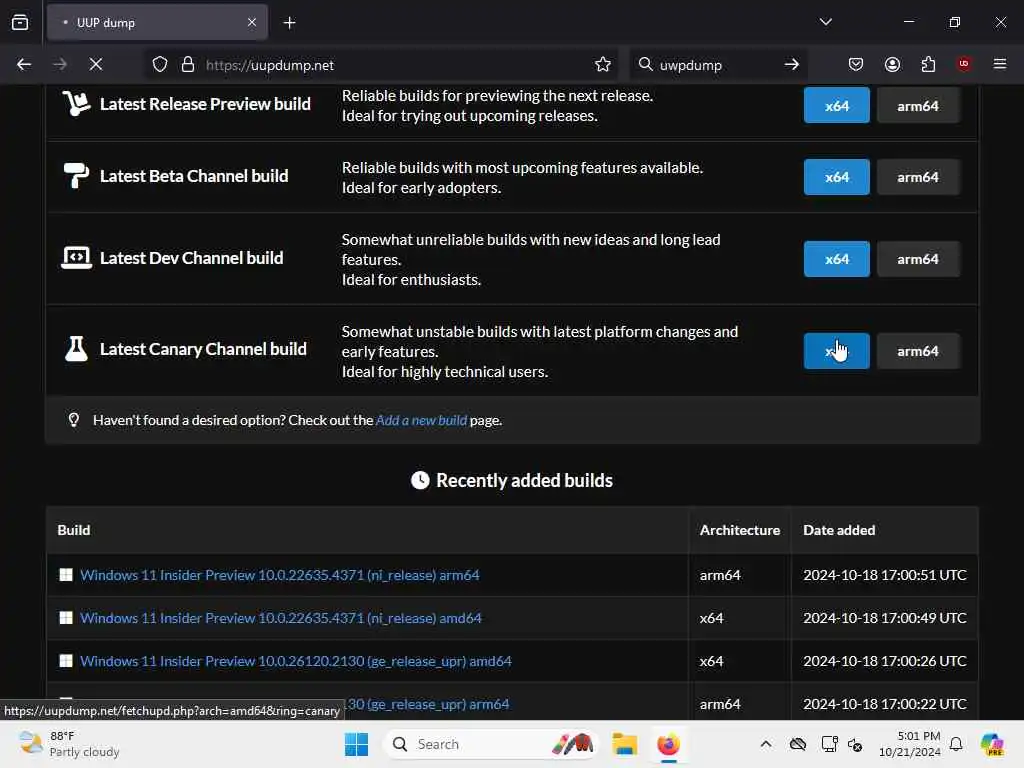Open the Windows Start menu
The height and width of the screenshot is (768, 1024).
357,744
